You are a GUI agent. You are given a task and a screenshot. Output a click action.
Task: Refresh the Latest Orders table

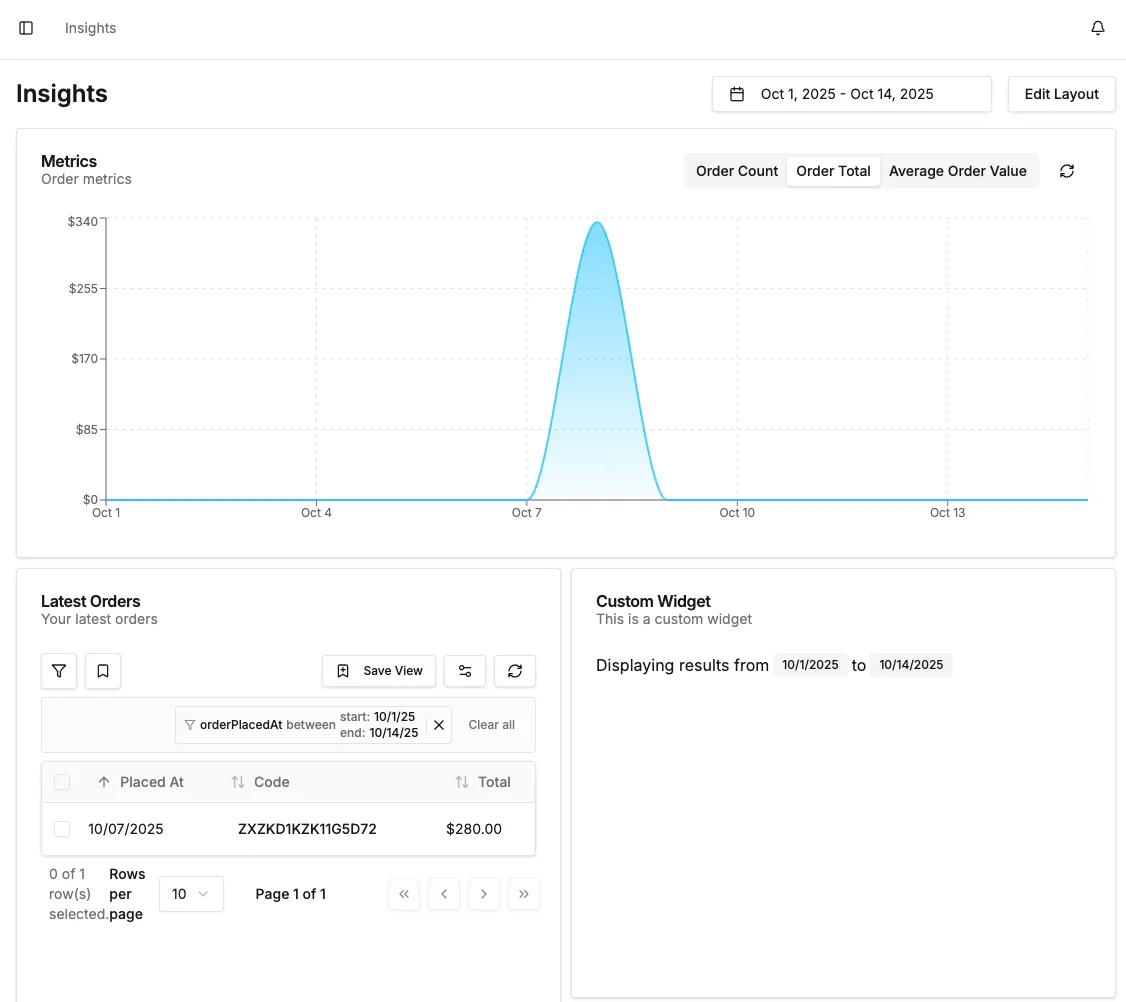(515, 671)
